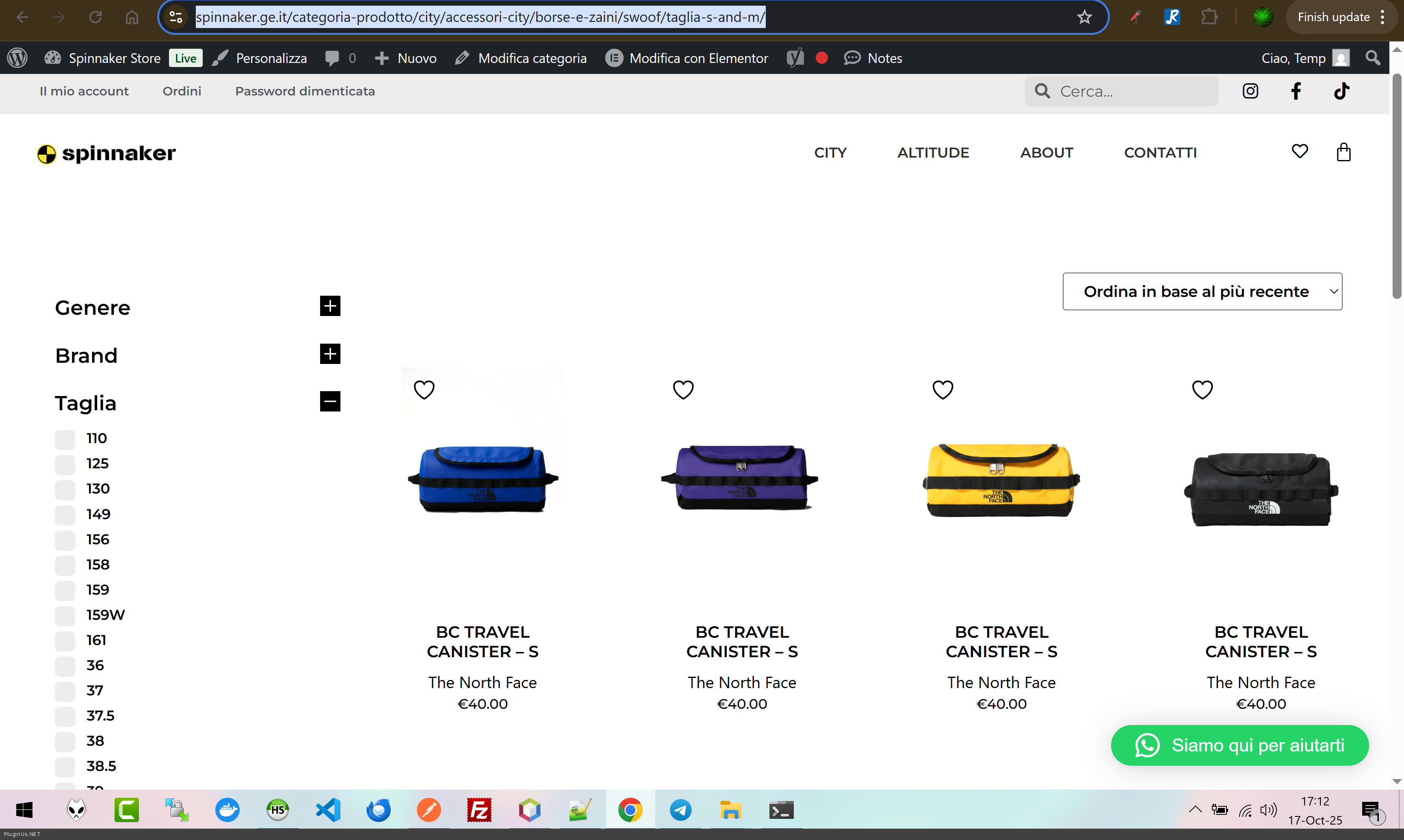Open the 'Ordina in base al più recente' dropdown
Image resolution: width=1404 pixels, height=840 pixels.
tap(1202, 292)
